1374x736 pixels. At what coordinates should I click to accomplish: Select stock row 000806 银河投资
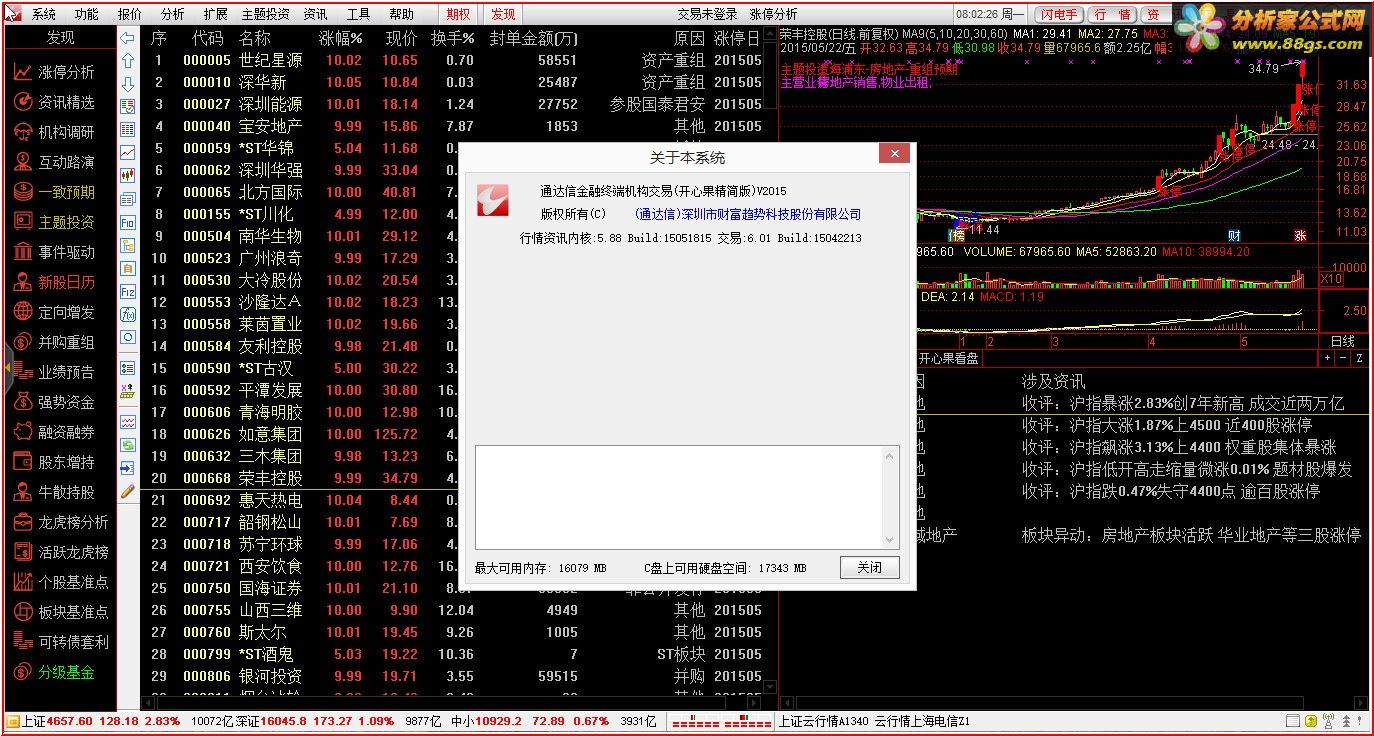point(455,676)
